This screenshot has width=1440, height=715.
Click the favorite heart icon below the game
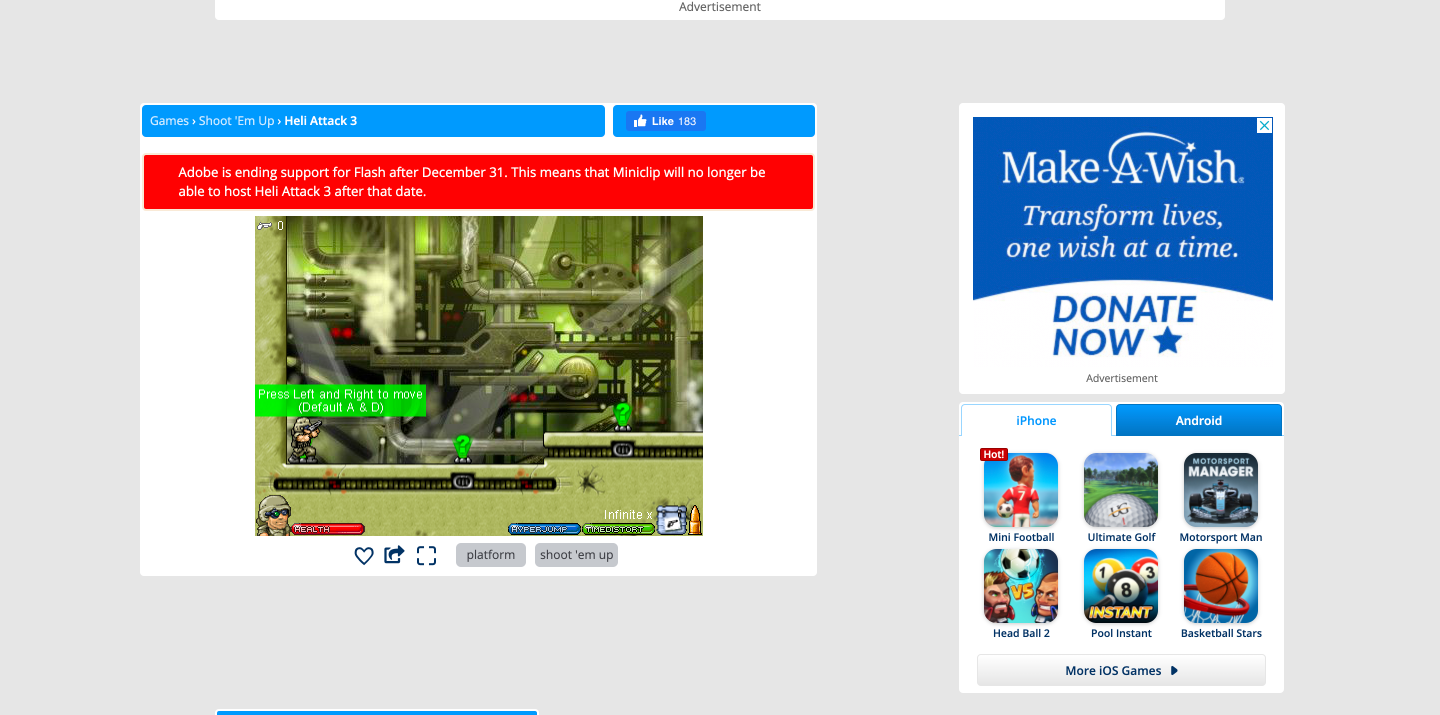click(x=364, y=556)
